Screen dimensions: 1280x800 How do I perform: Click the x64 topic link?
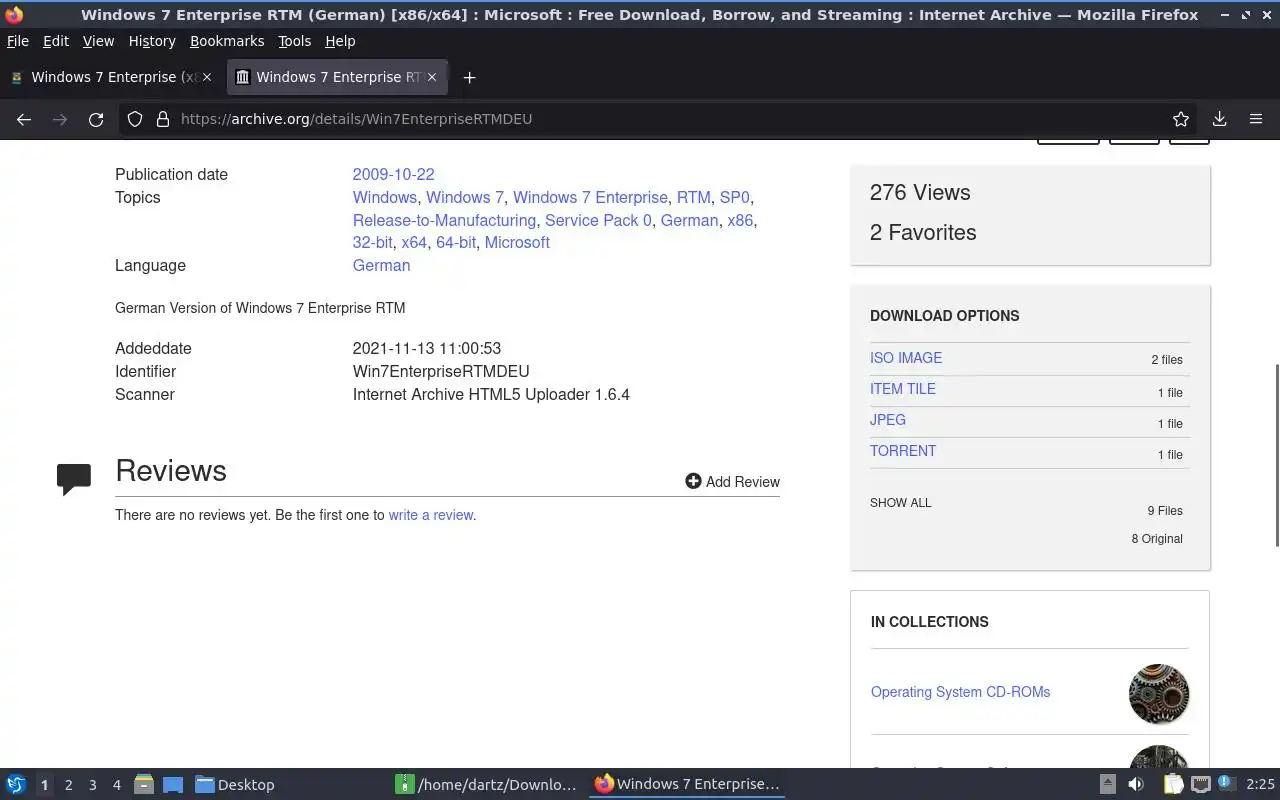pyautogui.click(x=414, y=242)
